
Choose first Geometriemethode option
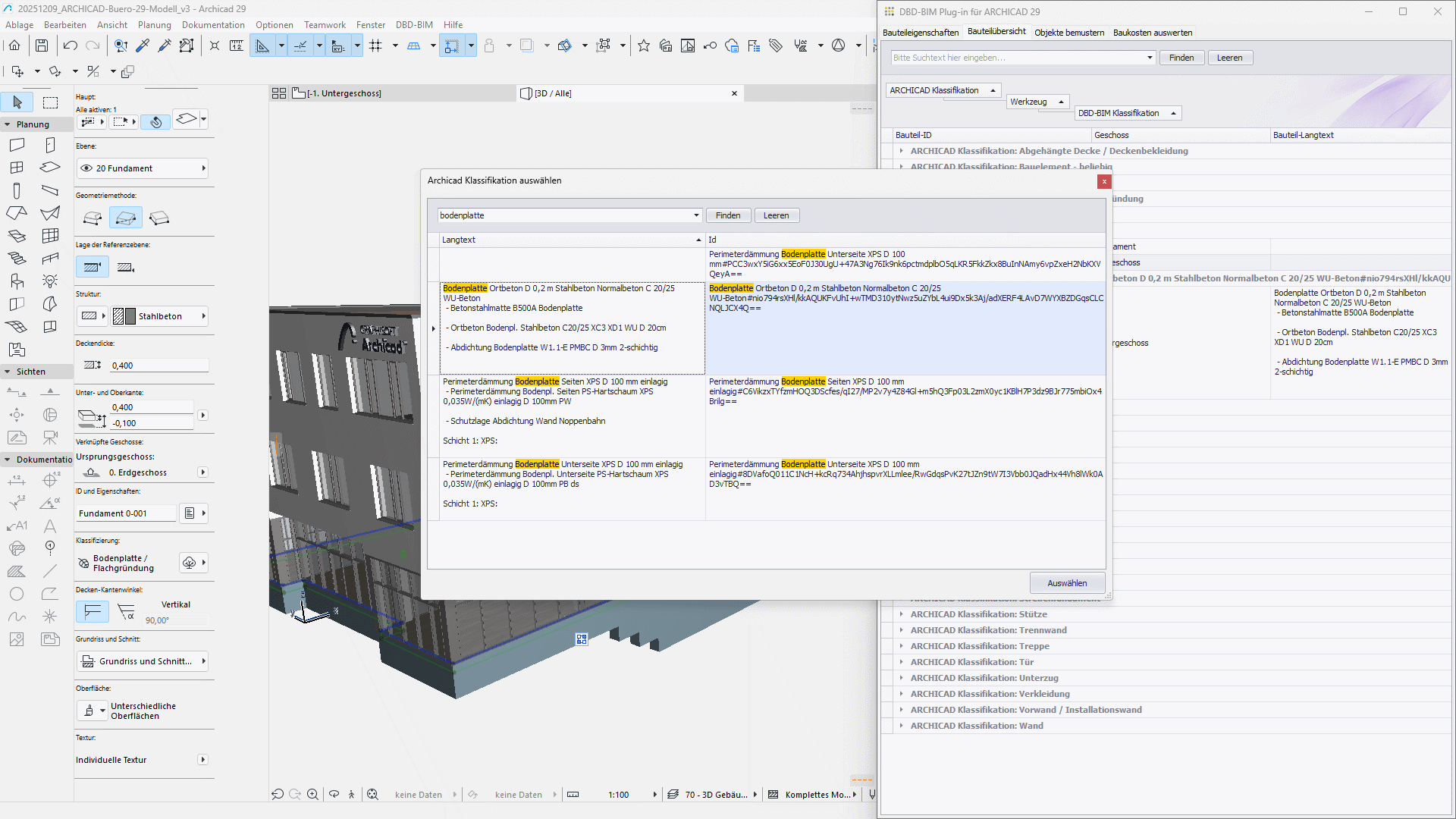tap(93, 218)
